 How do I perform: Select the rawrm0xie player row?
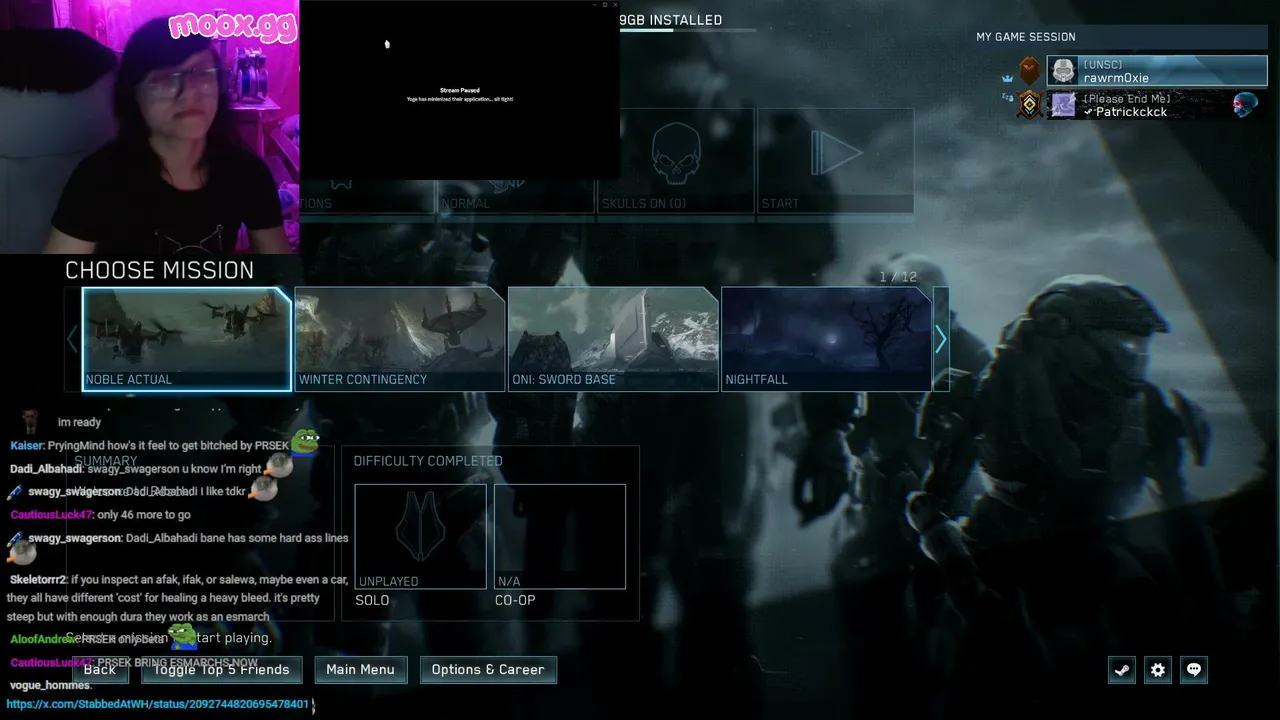coord(1157,71)
